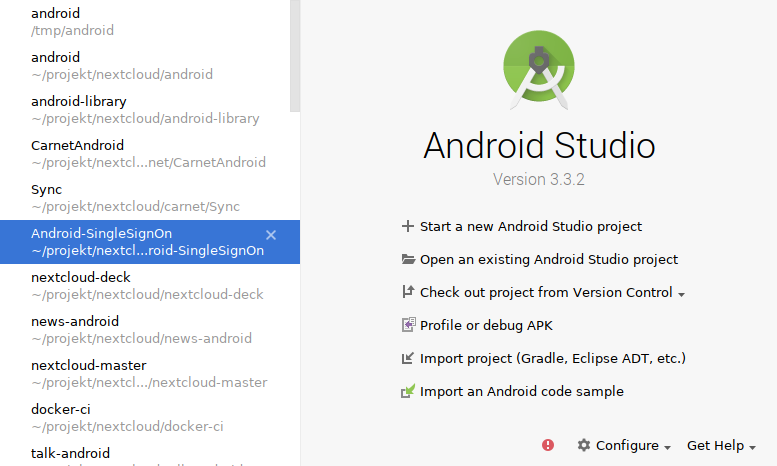Select the Android-SingleSignOn recent project

pos(150,242)
